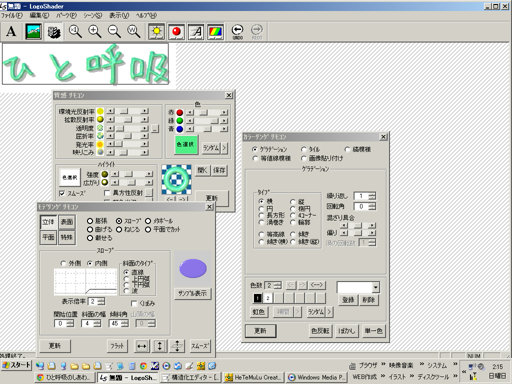This screenshot has height=384, width=512.
Task: Select the 外側 radio button
Action: tap(63, 263)
